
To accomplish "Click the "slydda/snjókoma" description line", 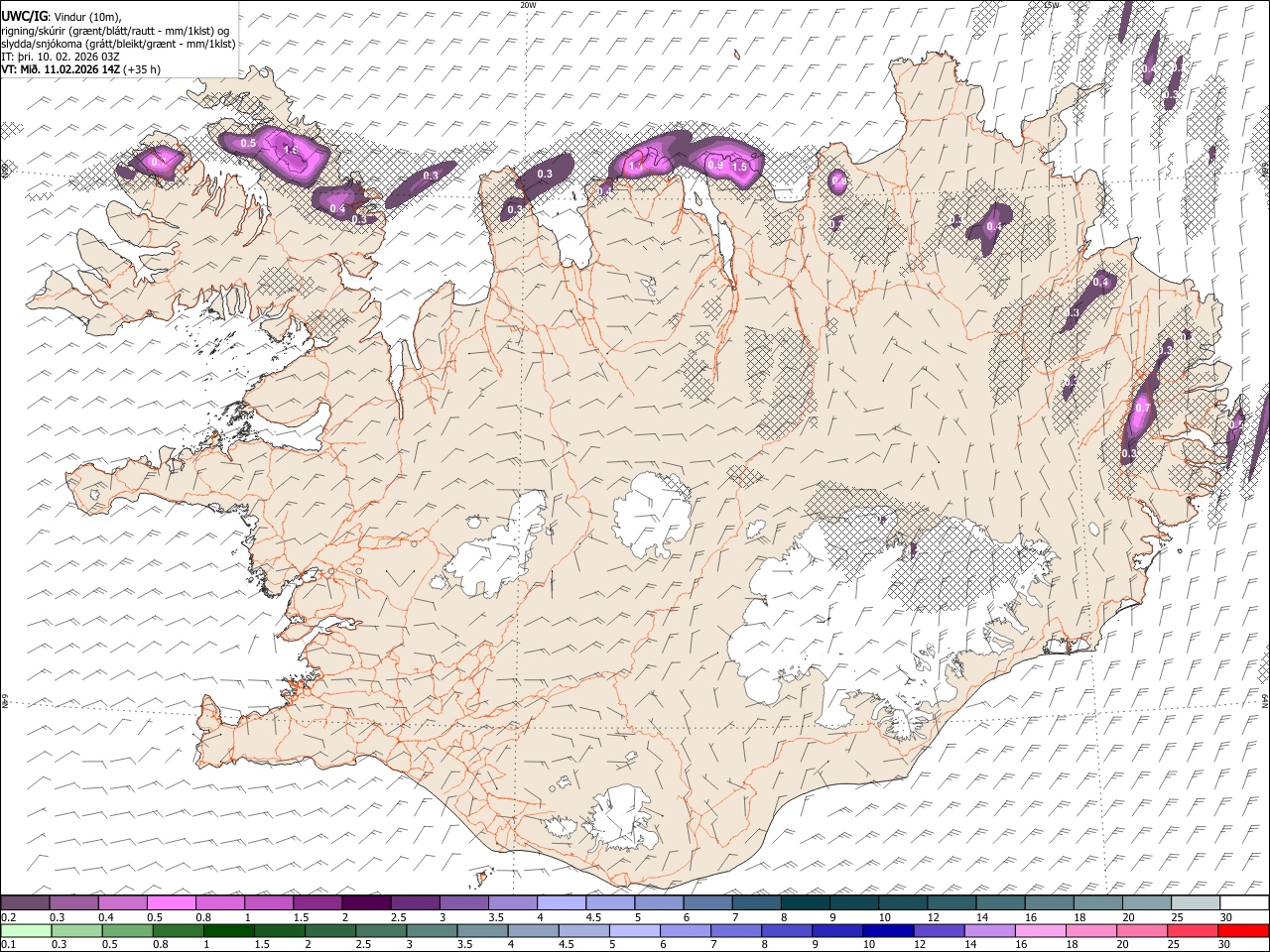I will pyautogui.click(x=118, y=44).
